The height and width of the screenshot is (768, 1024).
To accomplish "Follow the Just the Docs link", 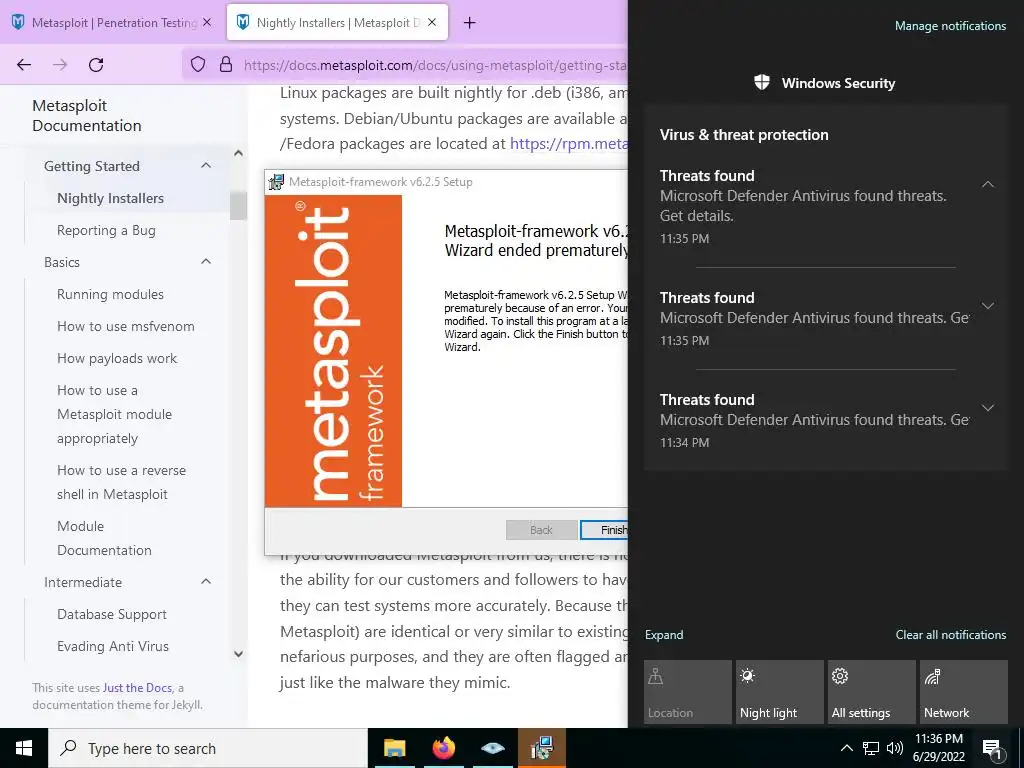I will coord(137,688).
